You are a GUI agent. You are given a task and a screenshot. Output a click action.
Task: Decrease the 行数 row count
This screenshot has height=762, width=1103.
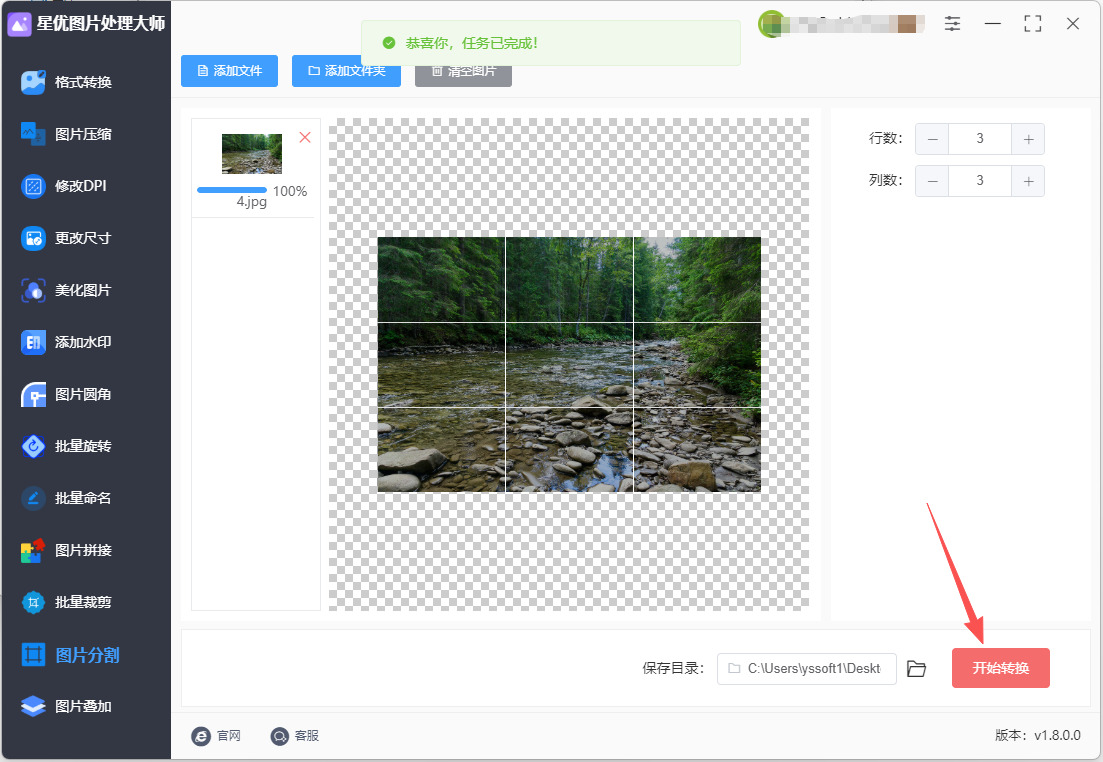(932, 139)
